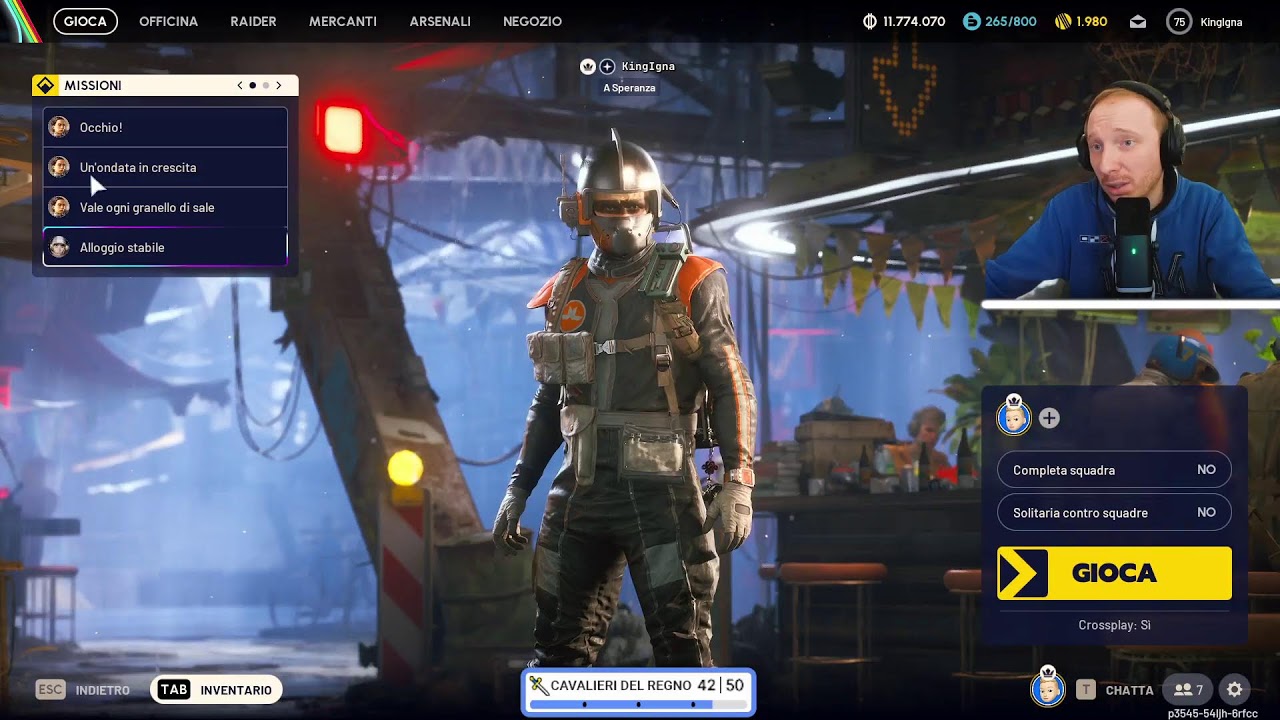Open KingIgna profile name in top bar

[x=1220, y=22]
